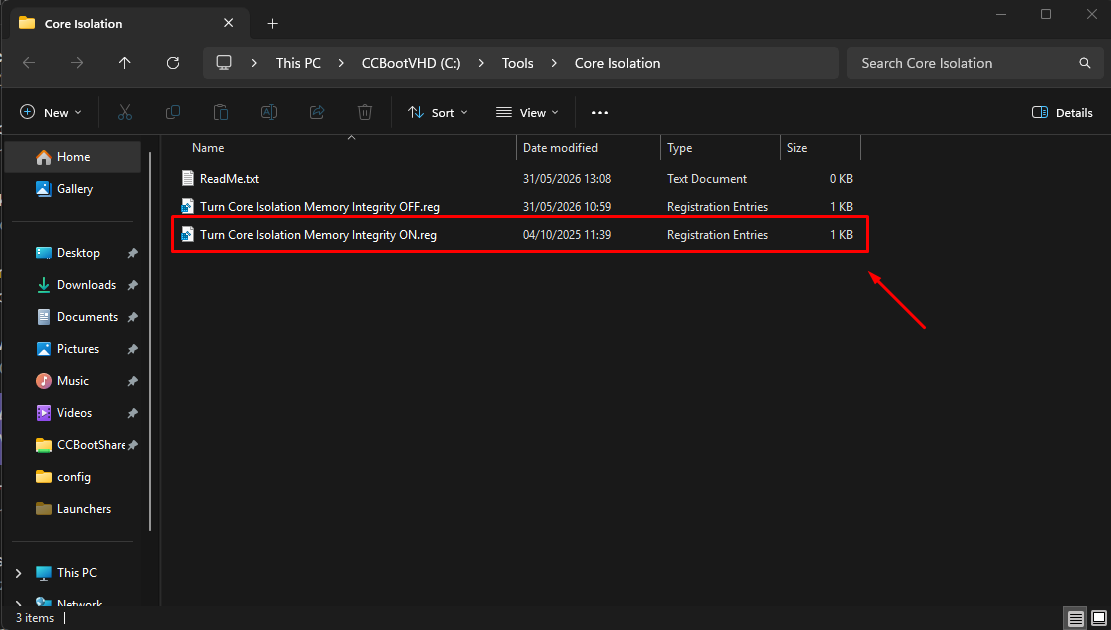The height and width of the screenshot is (630, 1111).
Task: Open Videos in navigation pane
Action: click(73, 412)
